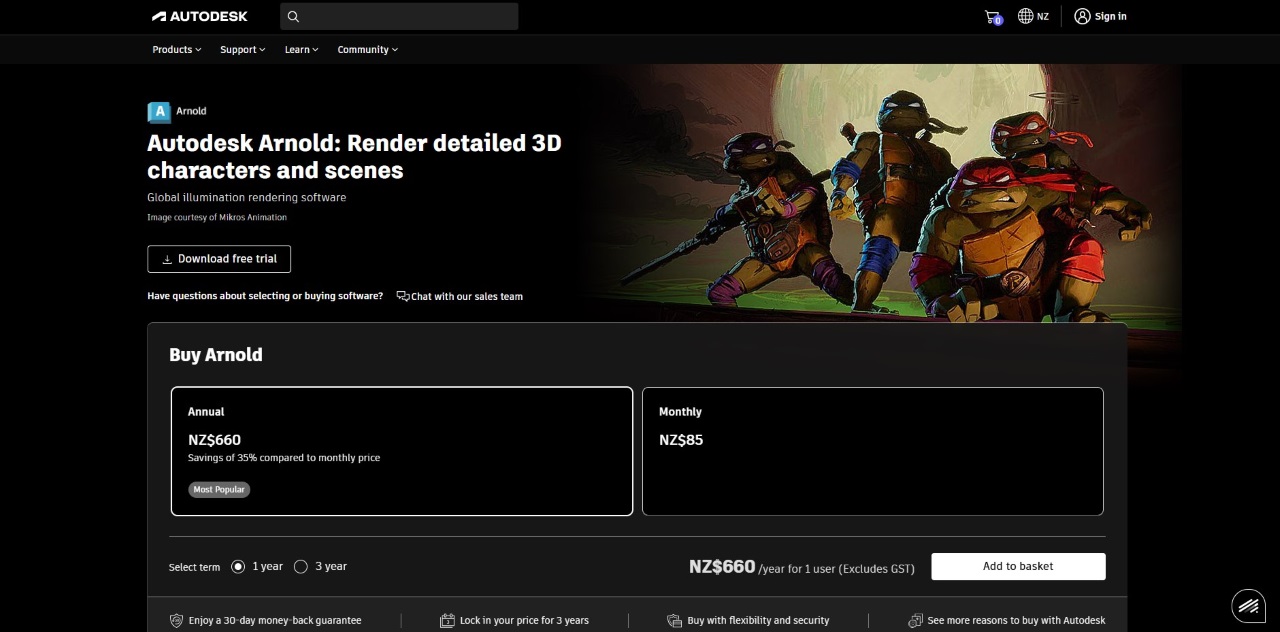Select the 1 year term radio button

238,566
